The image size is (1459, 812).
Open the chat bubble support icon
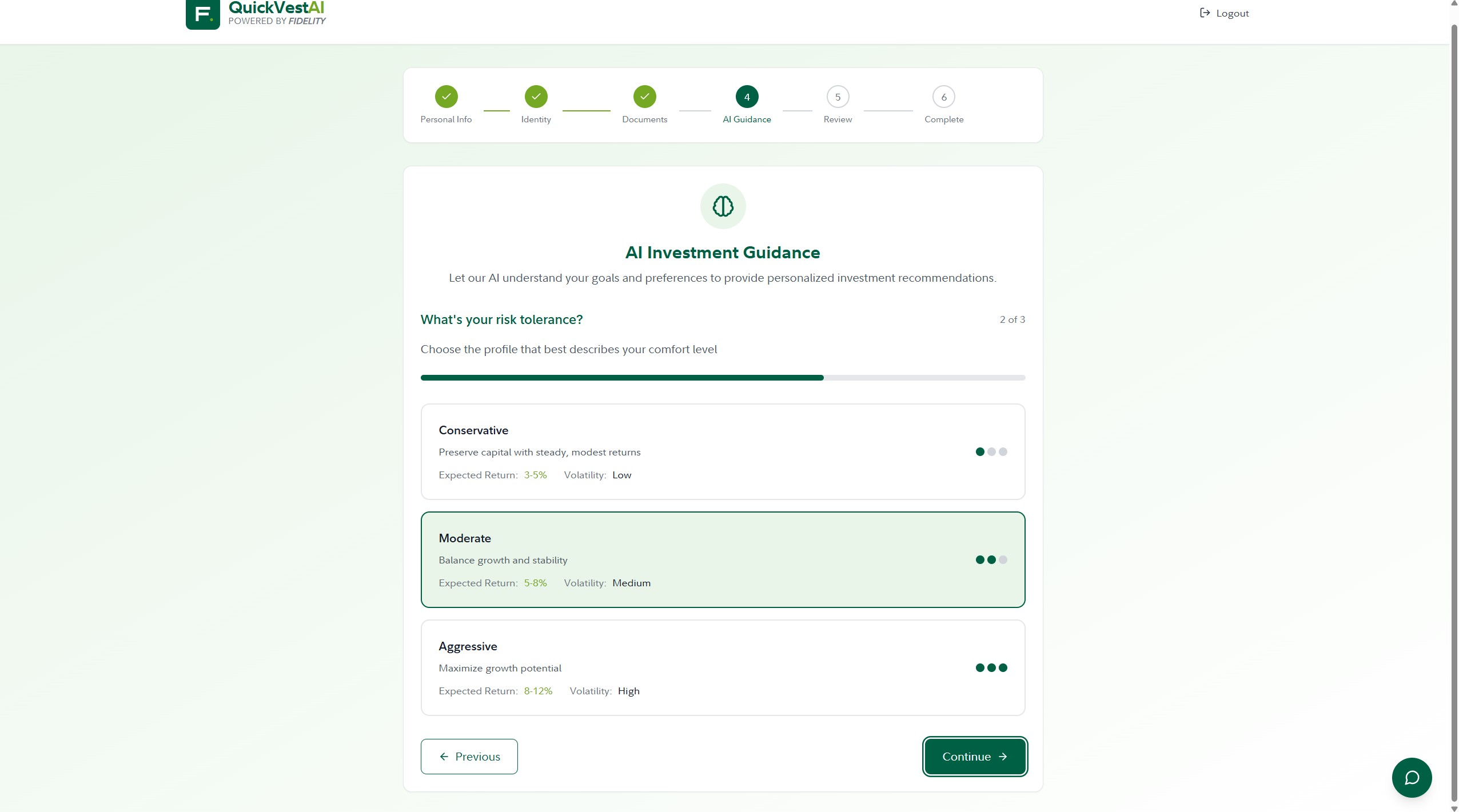point(1412,777)
